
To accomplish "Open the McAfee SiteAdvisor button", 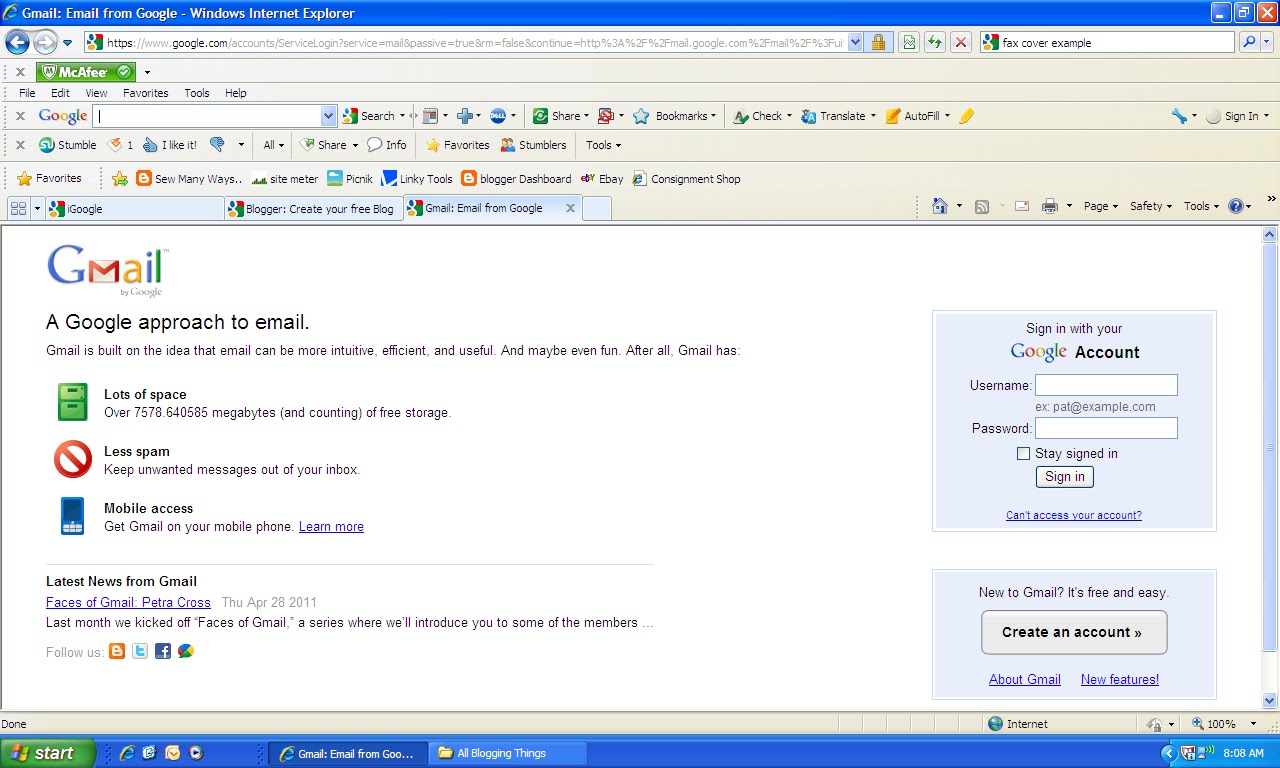I will tap(85, 72).
